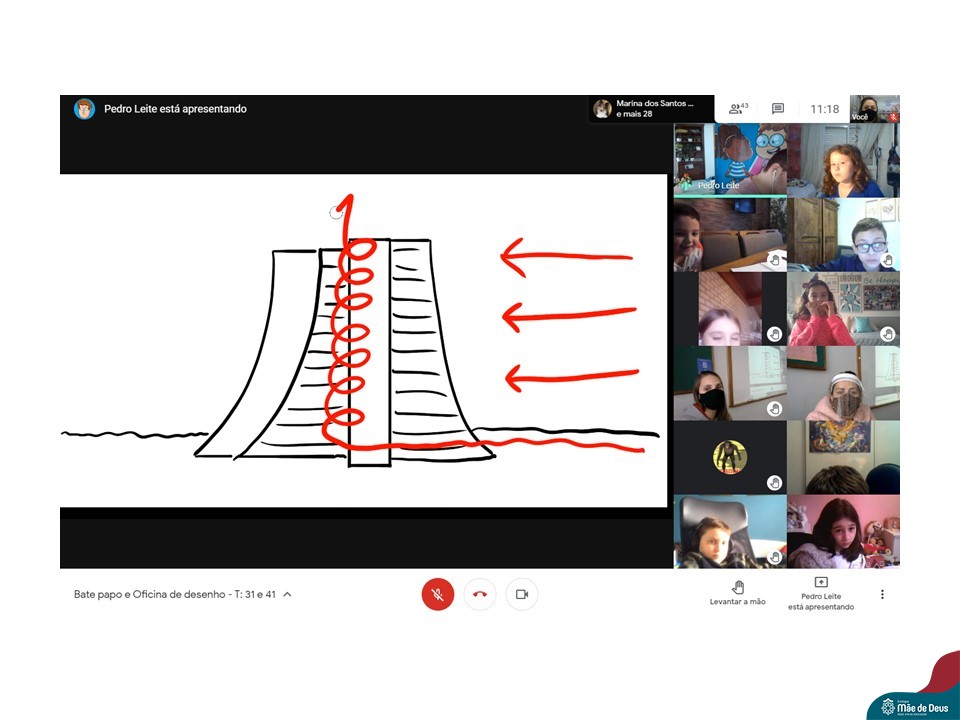Open the chat panel icon

pyautogui.click(x=778, y=109)
